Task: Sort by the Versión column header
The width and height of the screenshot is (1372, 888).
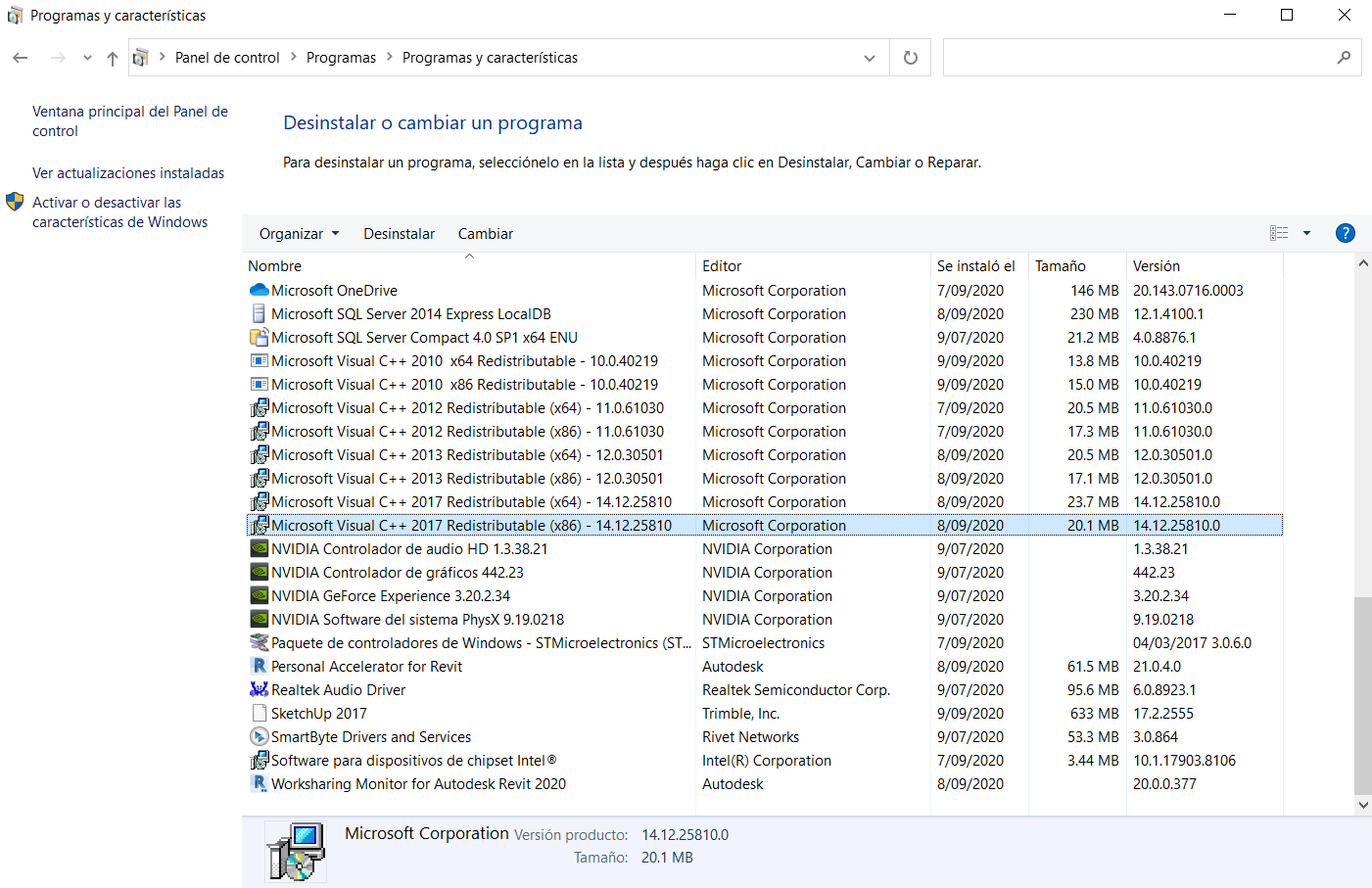Action: tap(1205, 266)
